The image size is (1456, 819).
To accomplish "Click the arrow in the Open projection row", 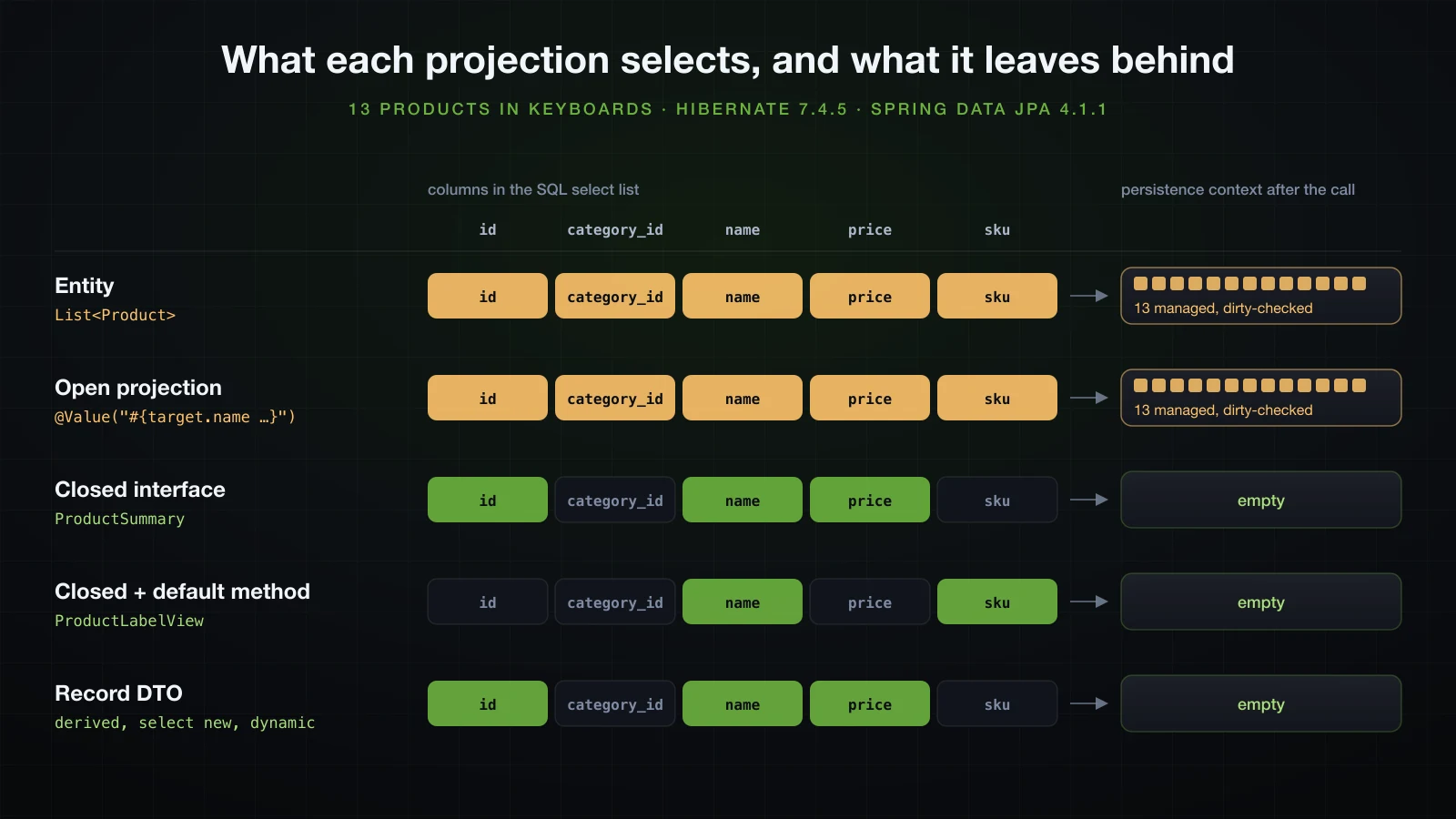I will tap(1088, 398).
